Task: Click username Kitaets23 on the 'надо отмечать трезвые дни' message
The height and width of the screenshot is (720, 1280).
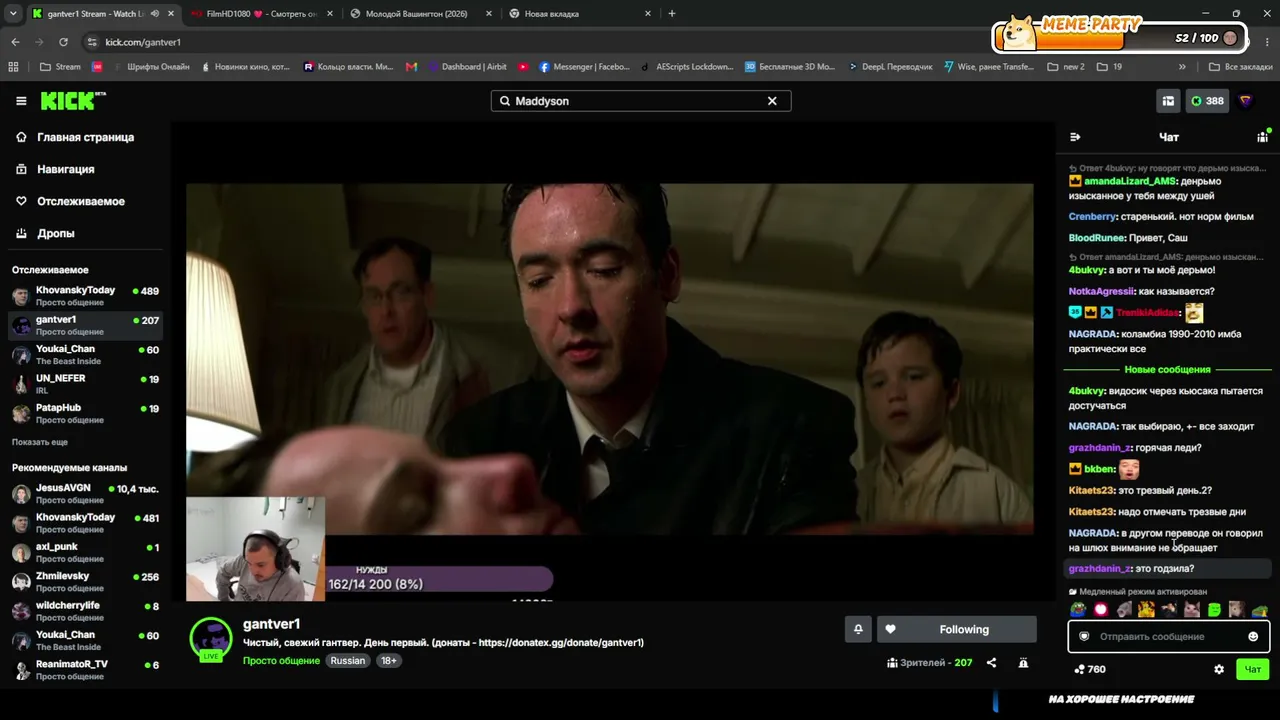Action: coord(1091,512)
